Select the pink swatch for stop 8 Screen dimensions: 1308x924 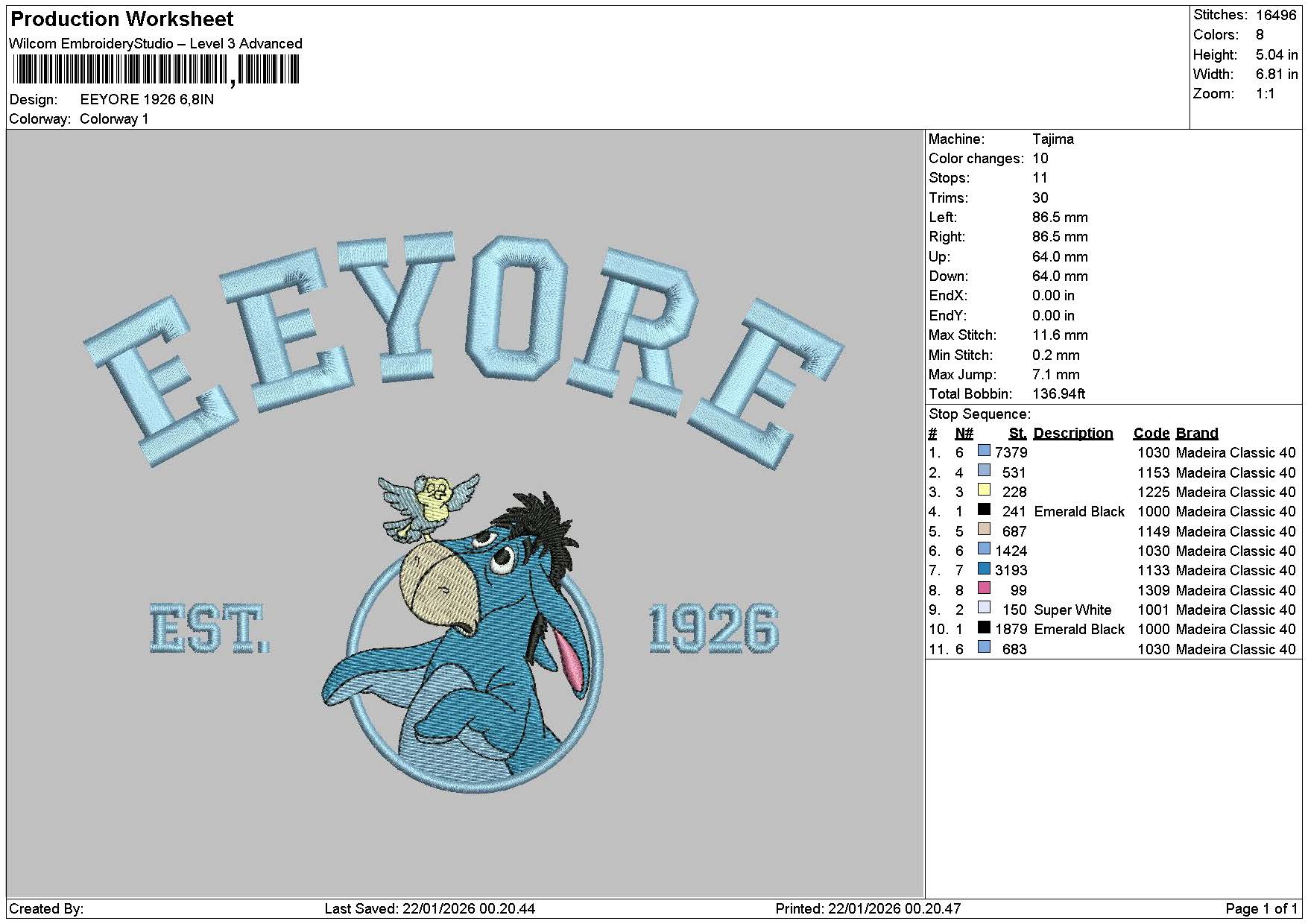[984, 589]
